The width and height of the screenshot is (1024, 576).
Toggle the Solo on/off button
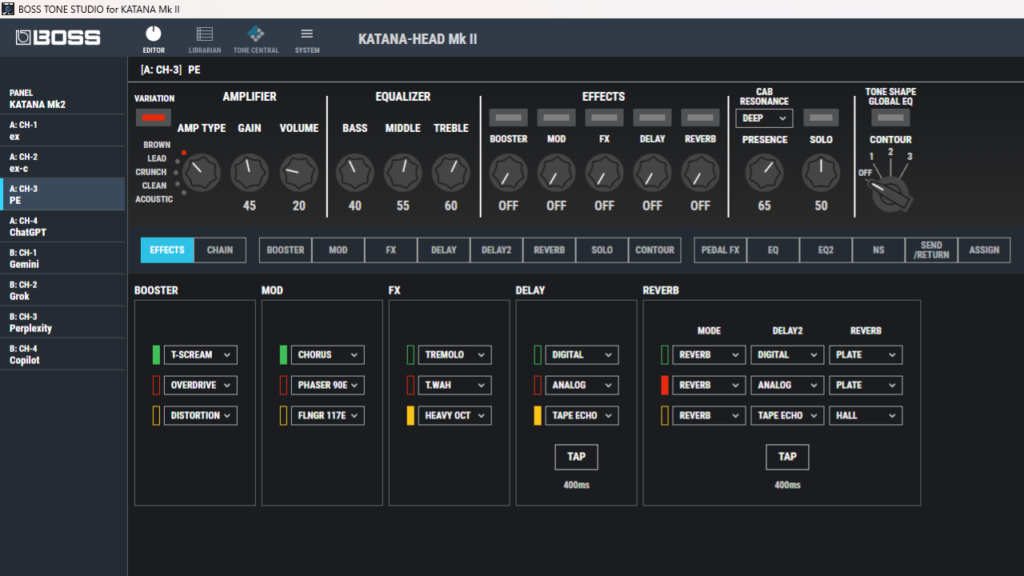[x=821, y=118]
